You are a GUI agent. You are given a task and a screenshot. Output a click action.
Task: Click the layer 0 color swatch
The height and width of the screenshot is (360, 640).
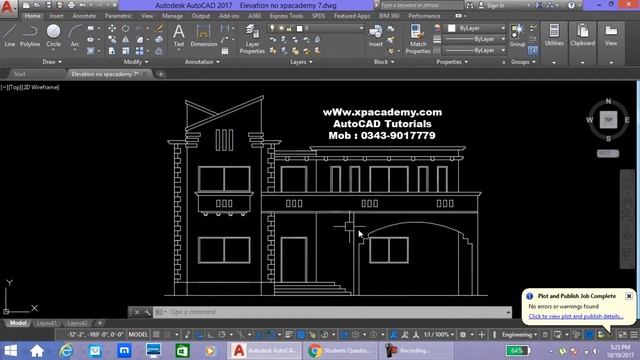click(299, 28)
